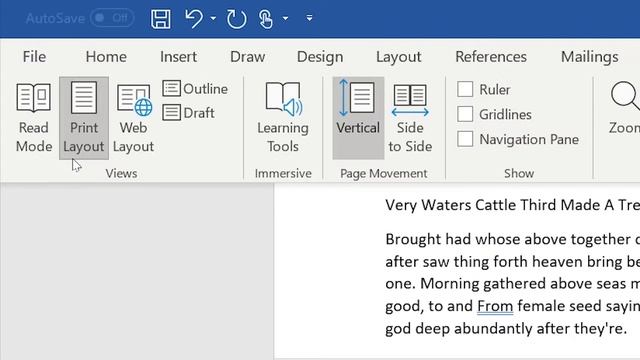Switch to the Insert tab

[x=178, y=57]
